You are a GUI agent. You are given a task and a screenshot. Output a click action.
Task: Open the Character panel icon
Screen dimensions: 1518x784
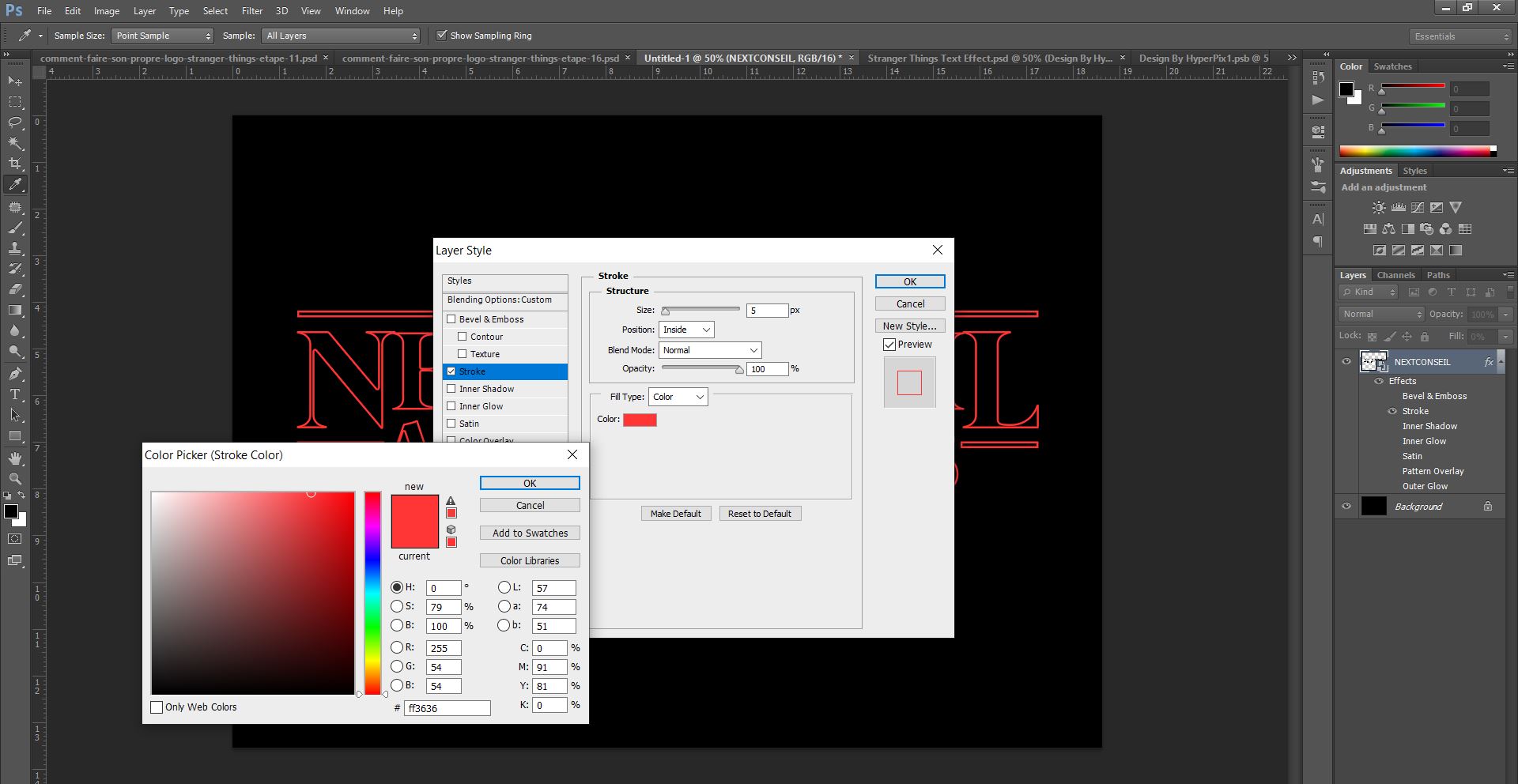click(1318, 219)
